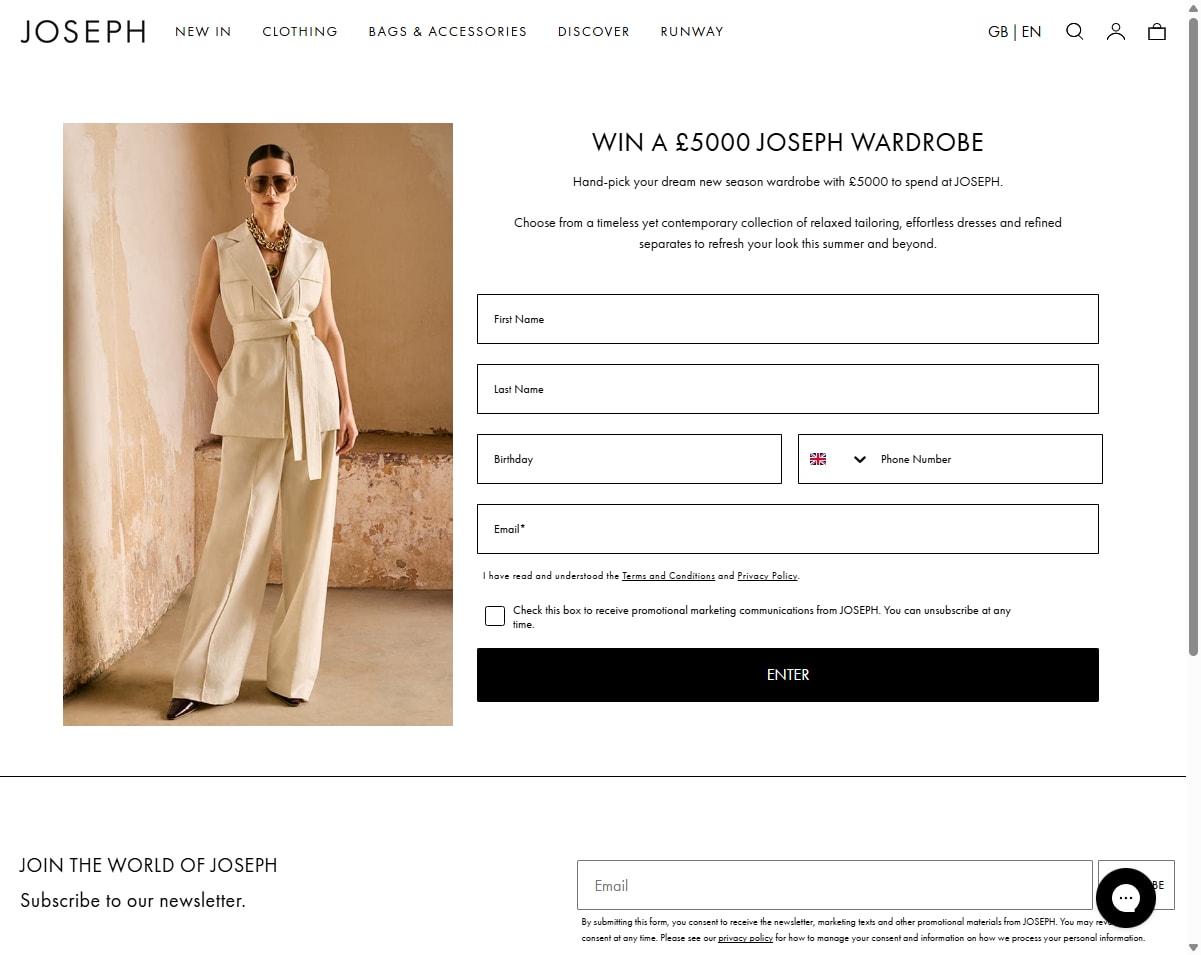This screenshot has height=955, width=1201.
Task: Click the newsletter Email field
Action: (835, 885)
